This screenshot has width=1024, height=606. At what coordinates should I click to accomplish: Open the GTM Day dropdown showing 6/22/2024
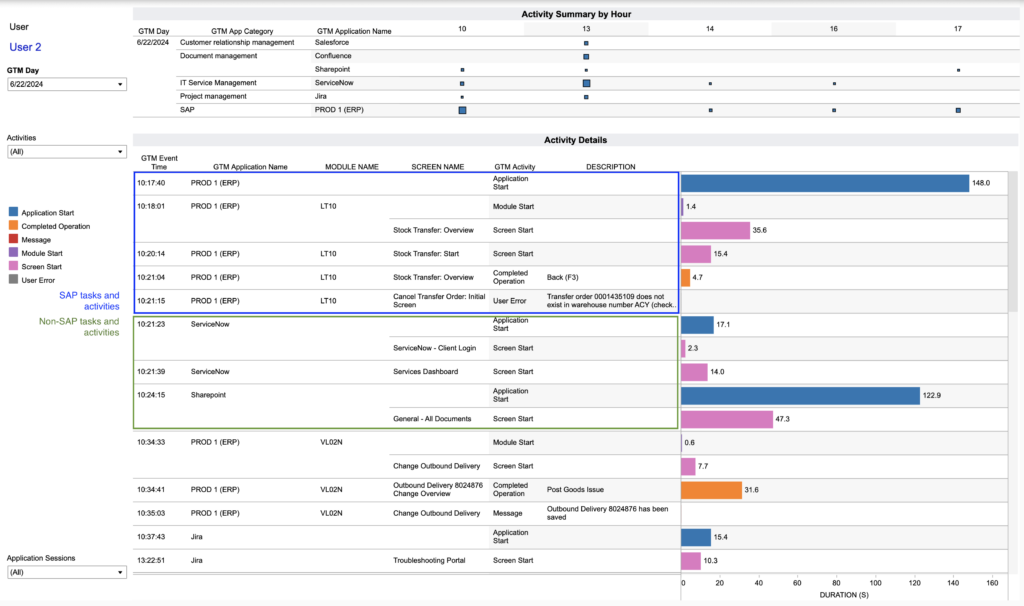(67, 84)
